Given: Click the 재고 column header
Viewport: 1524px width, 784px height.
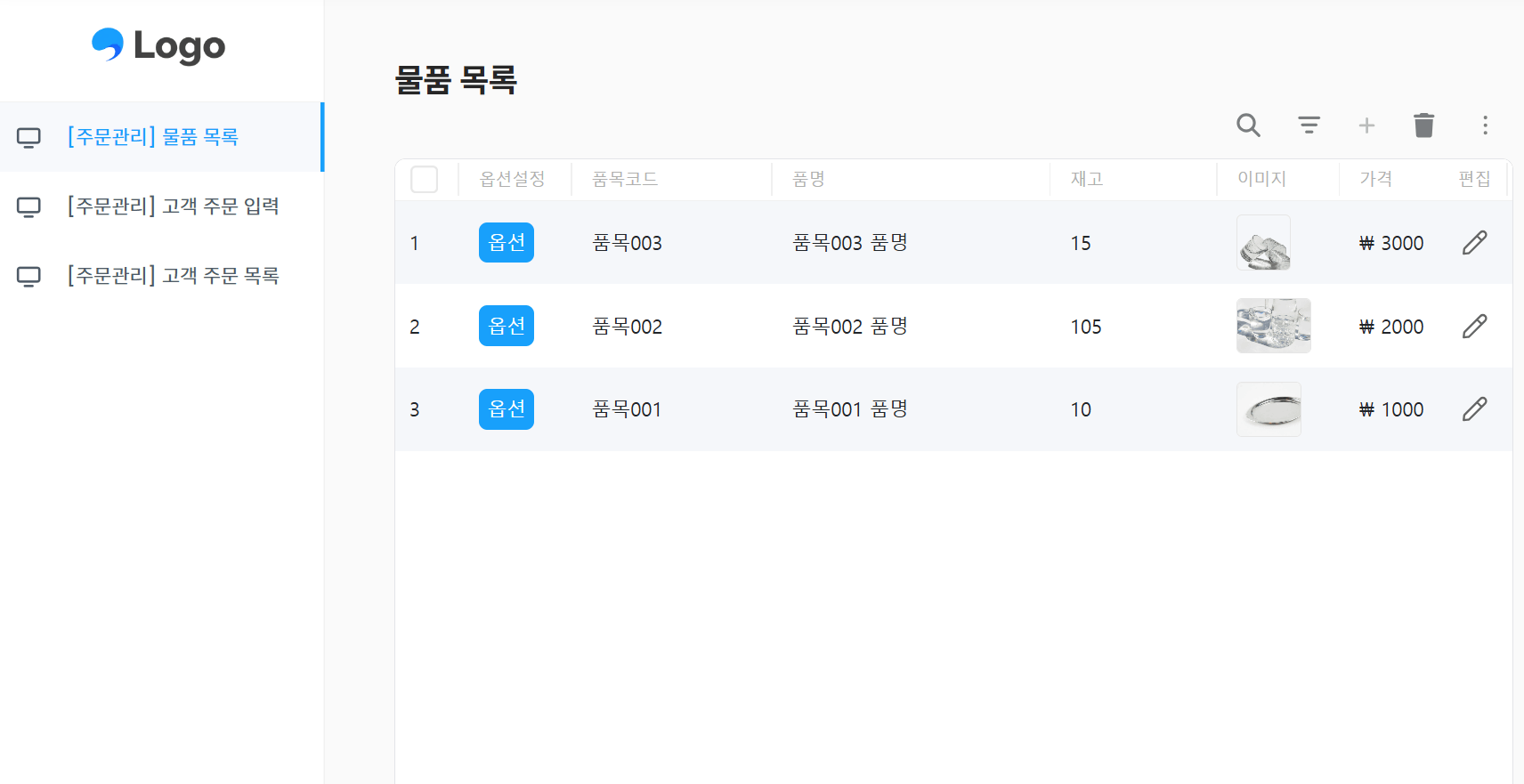Looking at the screenshot, I should (x=1087, y=180).
